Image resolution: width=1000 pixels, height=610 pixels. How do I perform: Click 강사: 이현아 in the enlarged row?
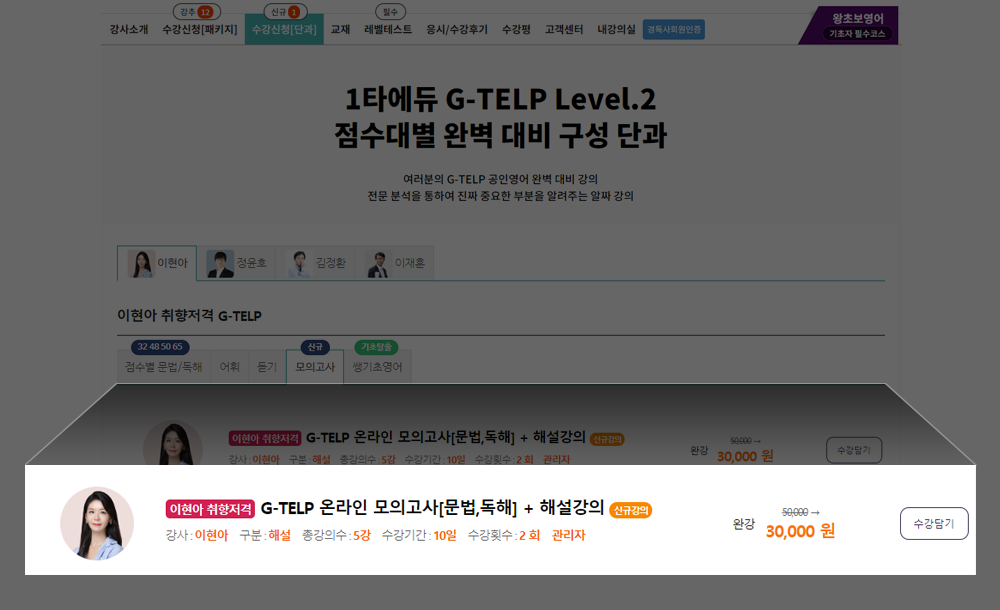coord(196,535)
